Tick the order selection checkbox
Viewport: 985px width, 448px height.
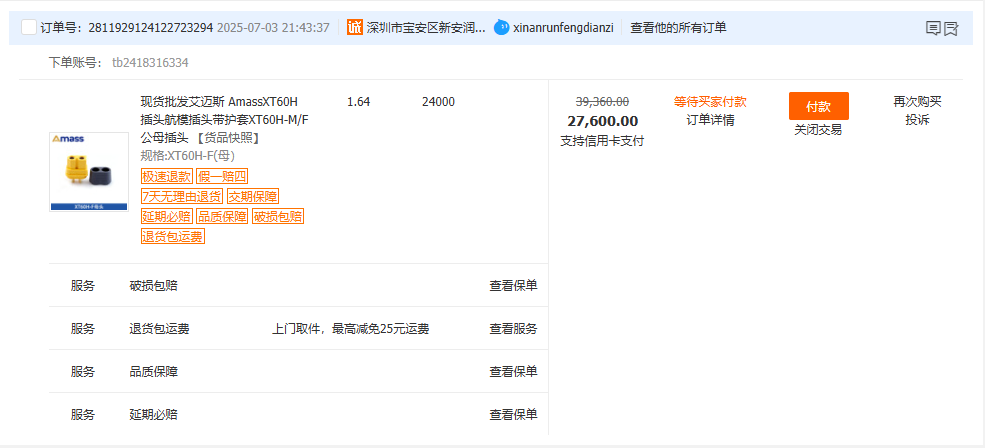(x=29, y=27)
